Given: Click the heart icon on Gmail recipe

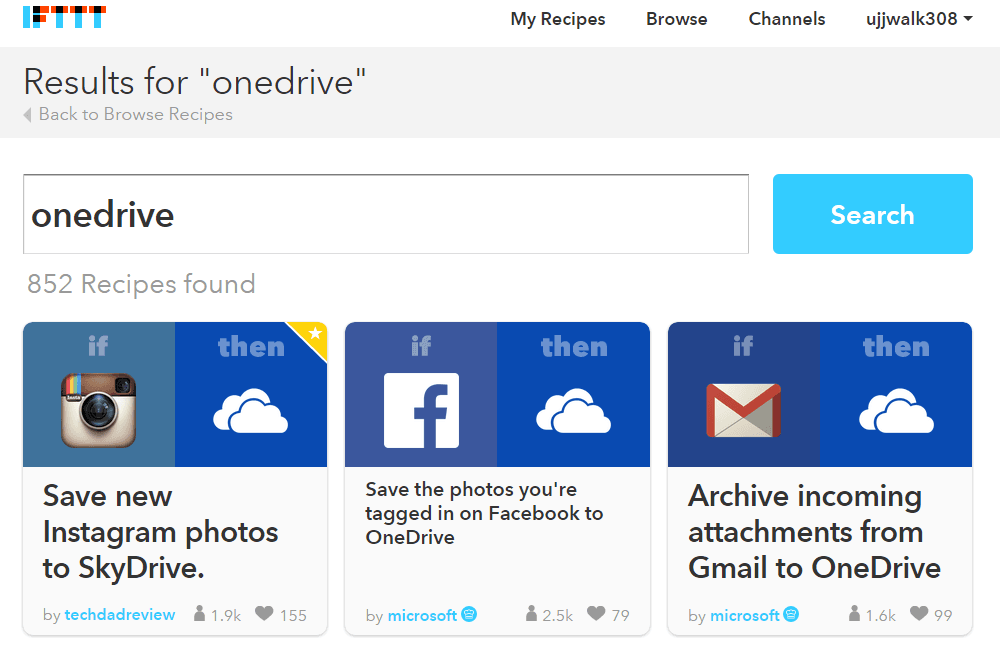Looking at the screenshot, I should click(x=919, y=614).
